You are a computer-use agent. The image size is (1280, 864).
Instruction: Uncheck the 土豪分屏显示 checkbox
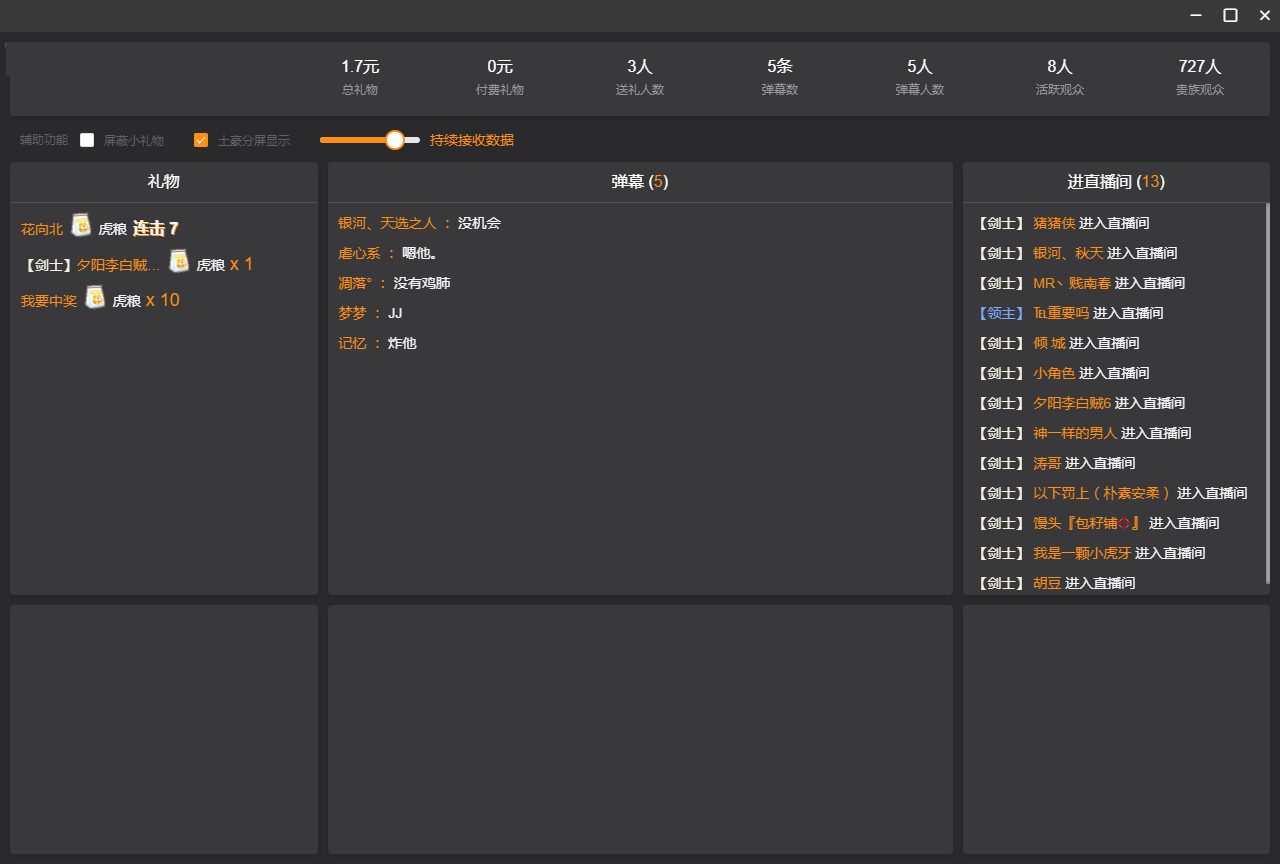[201, 140]
